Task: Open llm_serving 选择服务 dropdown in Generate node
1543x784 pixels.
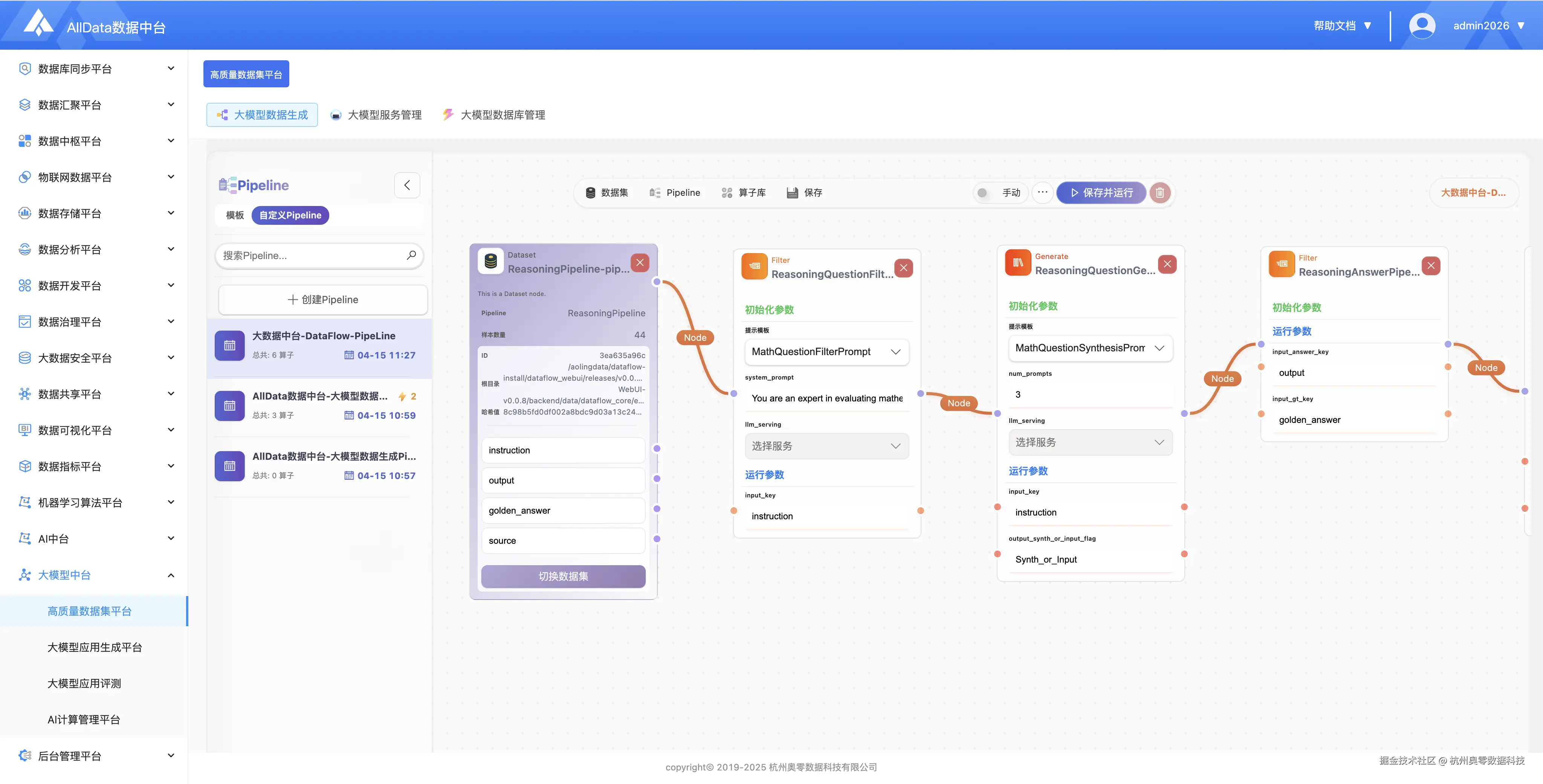Action: click(x=1090, y=442)
